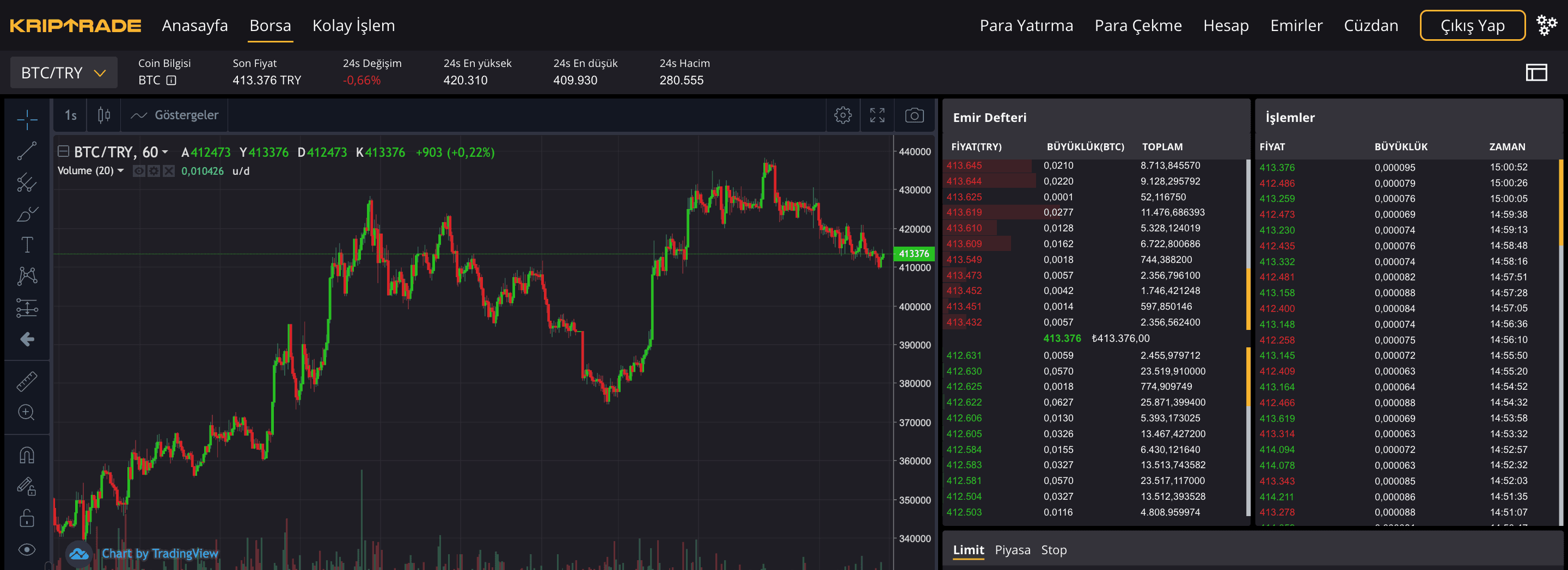Expand the Volume (20) indicator menu
1568x570 pixels.
(120, 170)
